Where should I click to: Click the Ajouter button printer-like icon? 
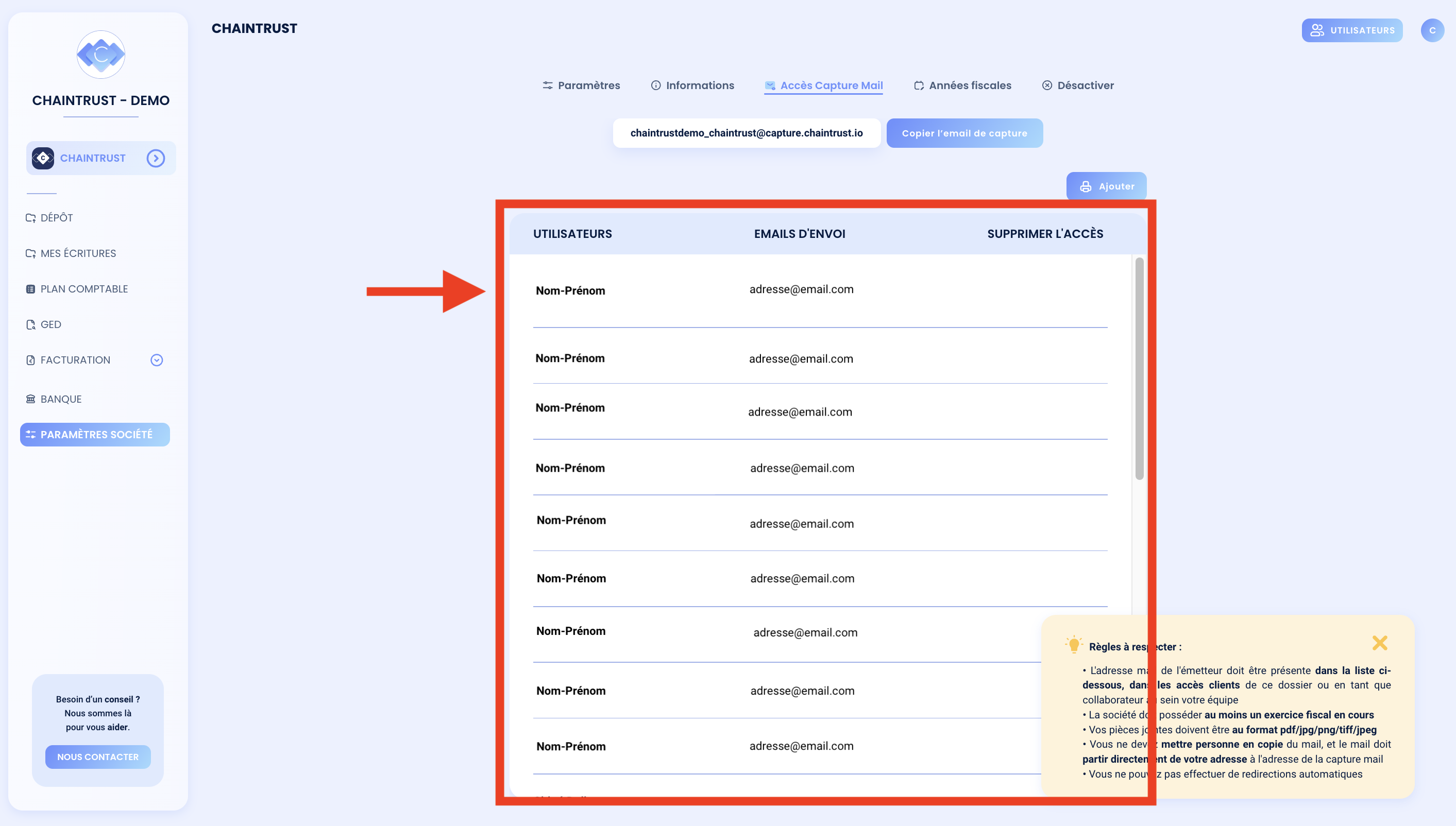(1085, 186)
